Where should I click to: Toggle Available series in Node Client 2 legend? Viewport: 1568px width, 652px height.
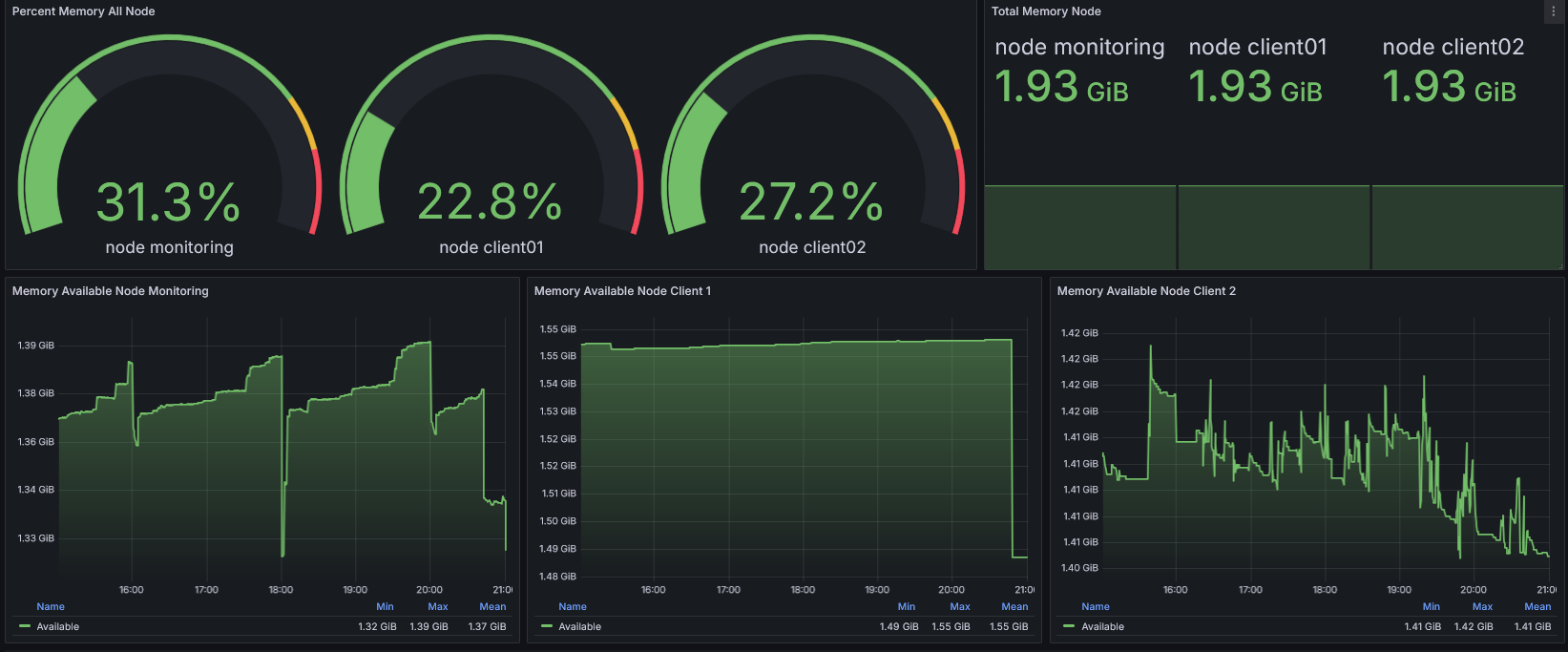(1102, 627)
